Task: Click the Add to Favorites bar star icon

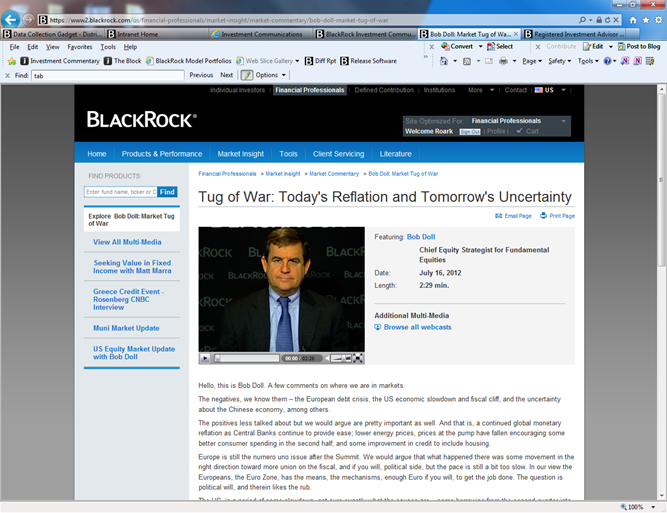Action: (x=12, y=61)
